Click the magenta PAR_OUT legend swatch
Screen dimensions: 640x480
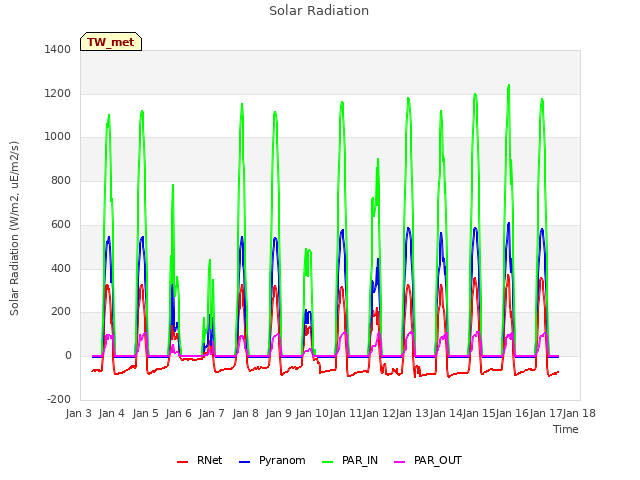[400, 462]
